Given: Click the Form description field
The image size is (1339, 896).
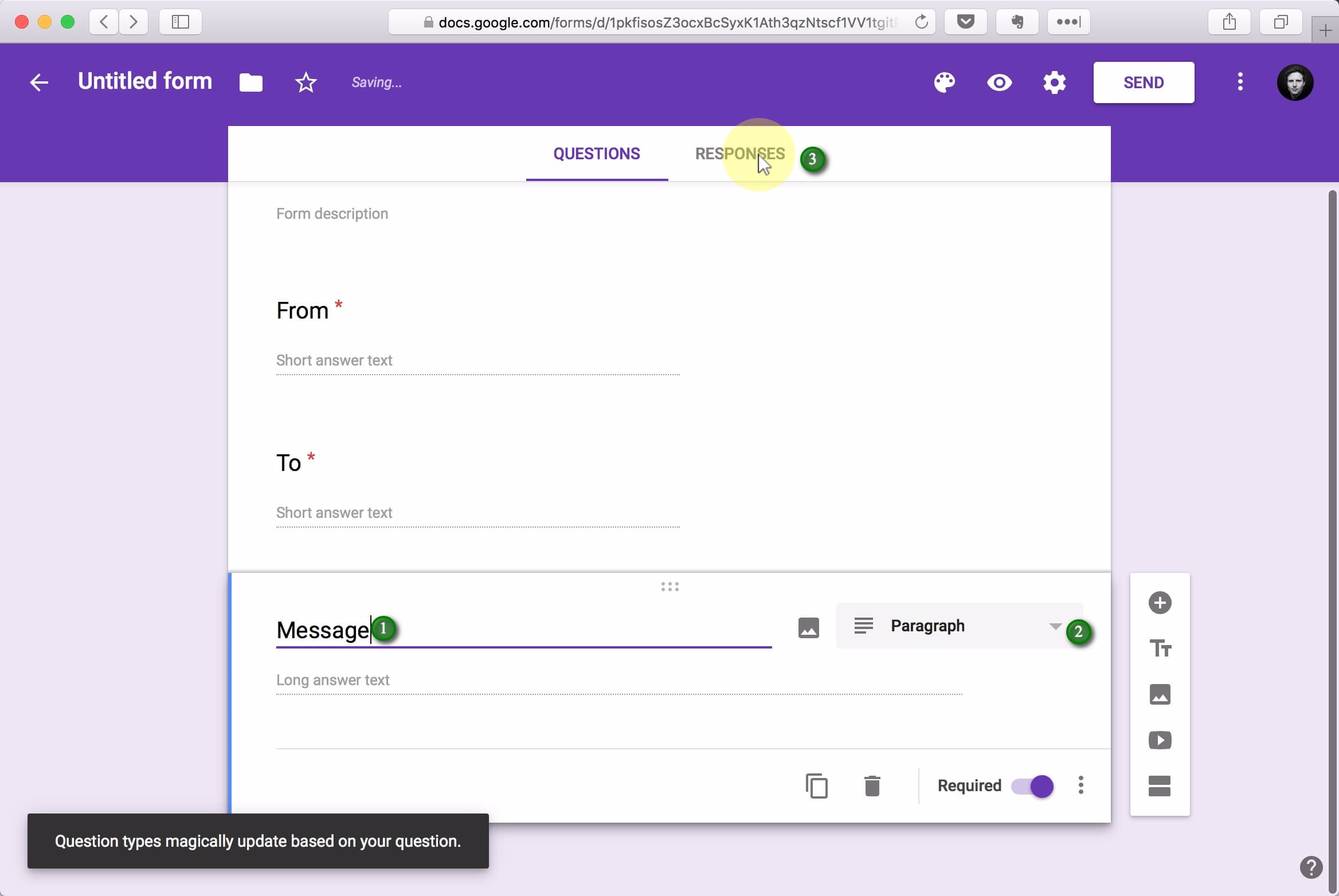Looking at the screenshot, I should click(332, 214).
